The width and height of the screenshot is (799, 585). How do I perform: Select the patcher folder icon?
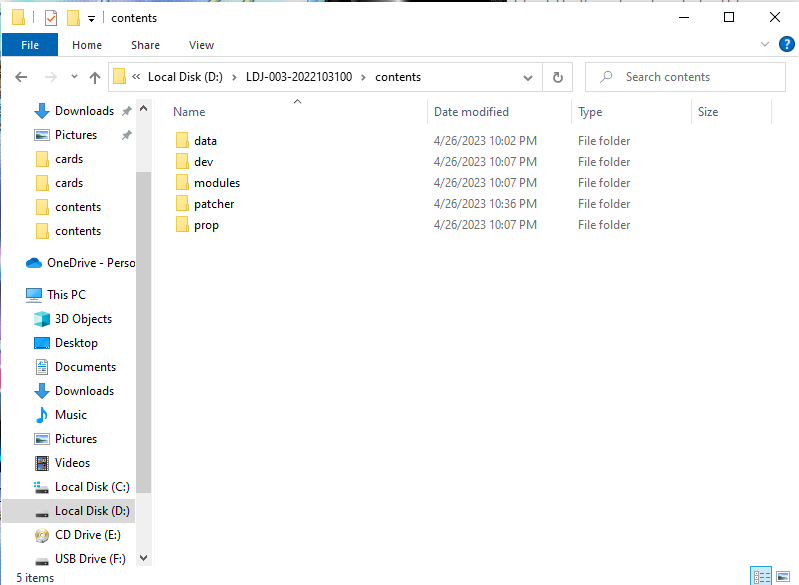[182, 204]
